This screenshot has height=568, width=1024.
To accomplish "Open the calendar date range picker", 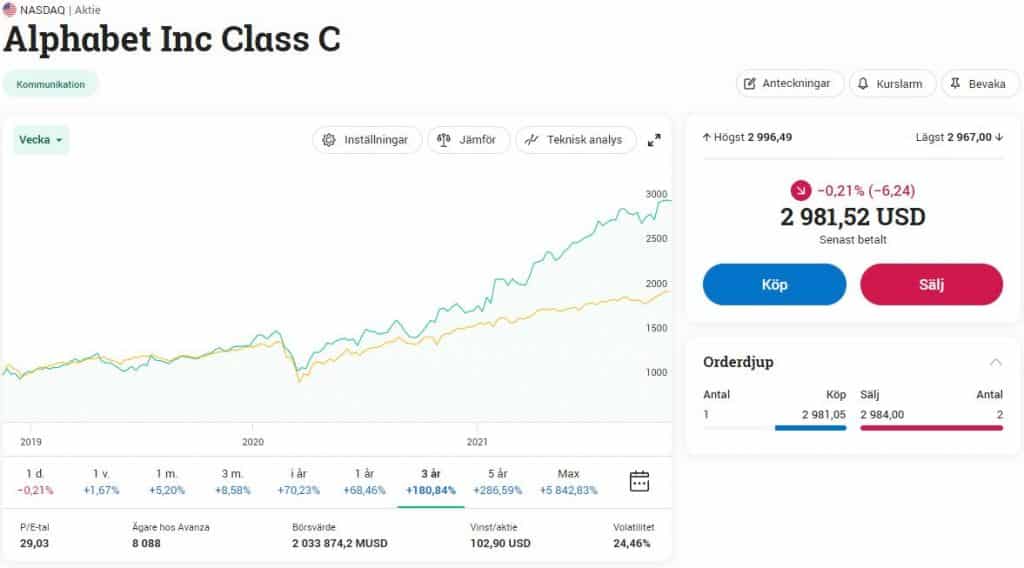I will pyautogui.click(x=639, y=481).
